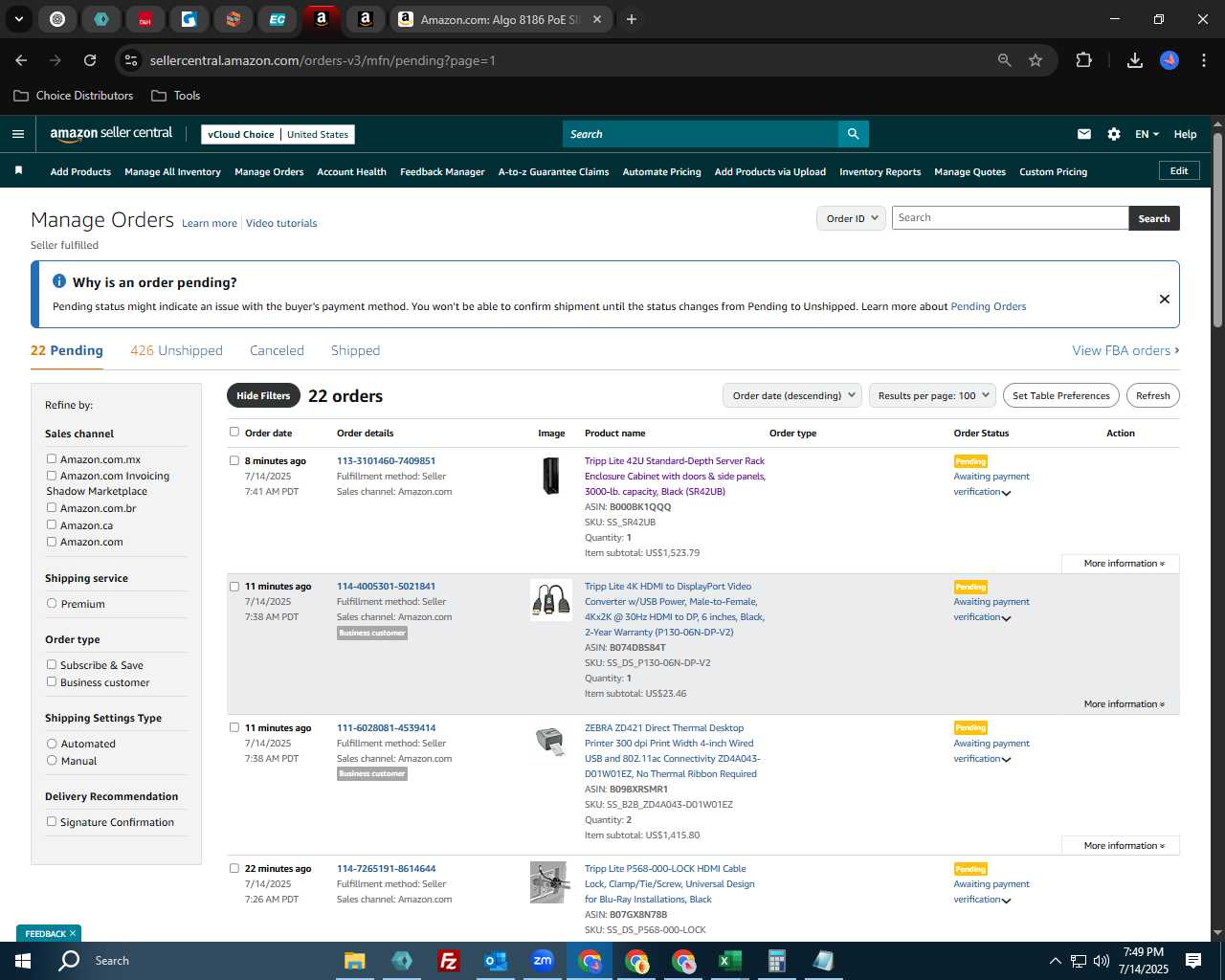
Task: Open Chrome three-dot menu
Action: [x=1202, y=60]
